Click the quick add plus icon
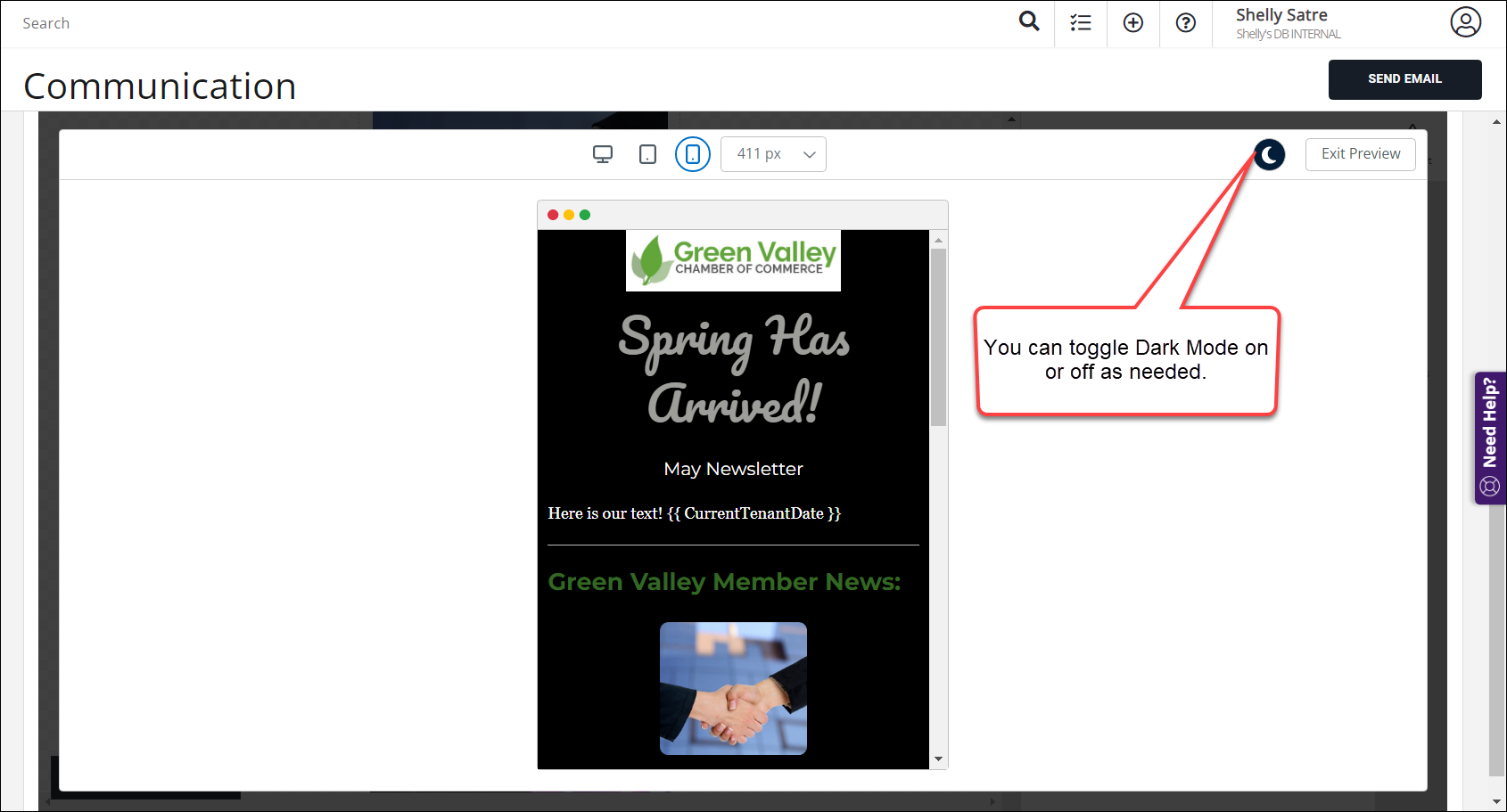 [1133, 23]
